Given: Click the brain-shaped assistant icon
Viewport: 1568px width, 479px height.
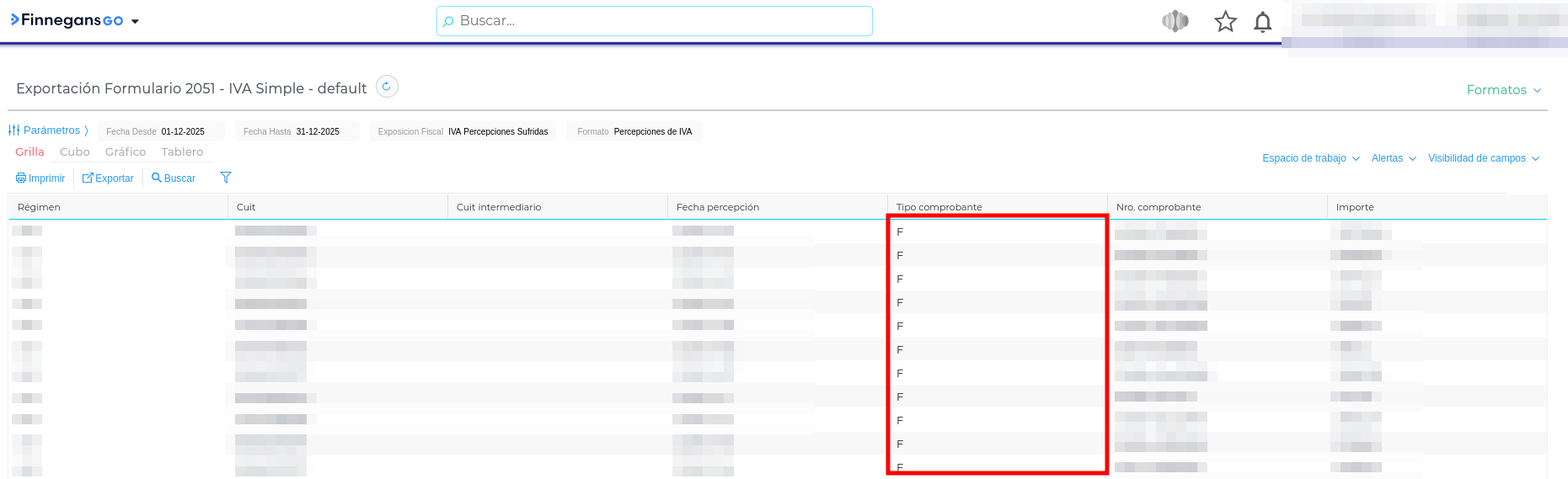Looking at the screenshot, I should 1175,22.
